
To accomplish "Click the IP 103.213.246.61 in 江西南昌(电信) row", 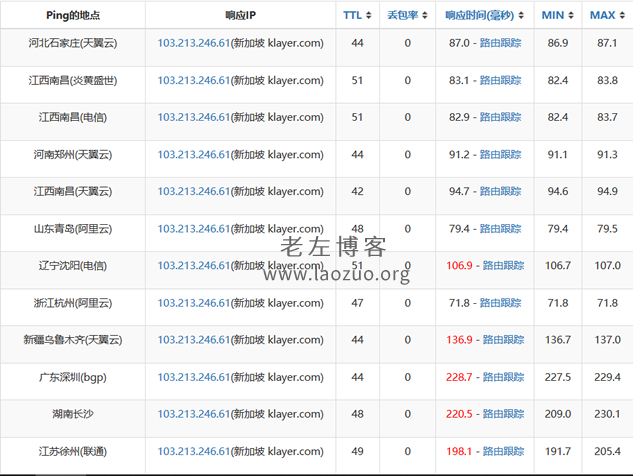I will 194,118.
